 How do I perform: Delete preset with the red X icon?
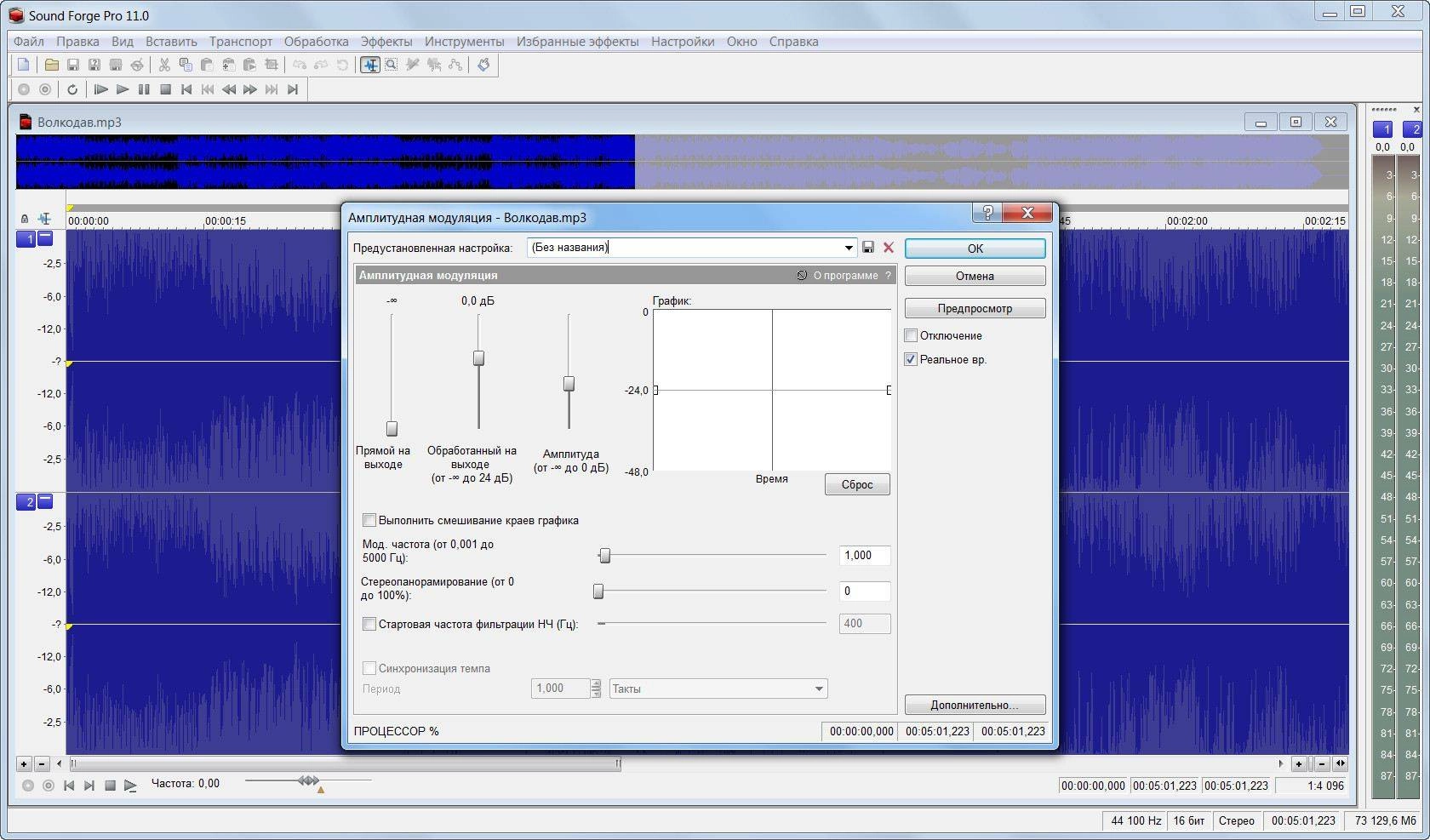[x=889, y=248]
